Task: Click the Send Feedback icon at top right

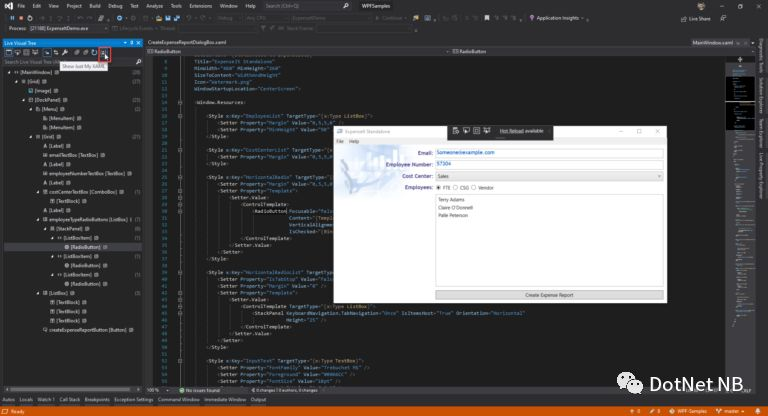Action: 723,18
